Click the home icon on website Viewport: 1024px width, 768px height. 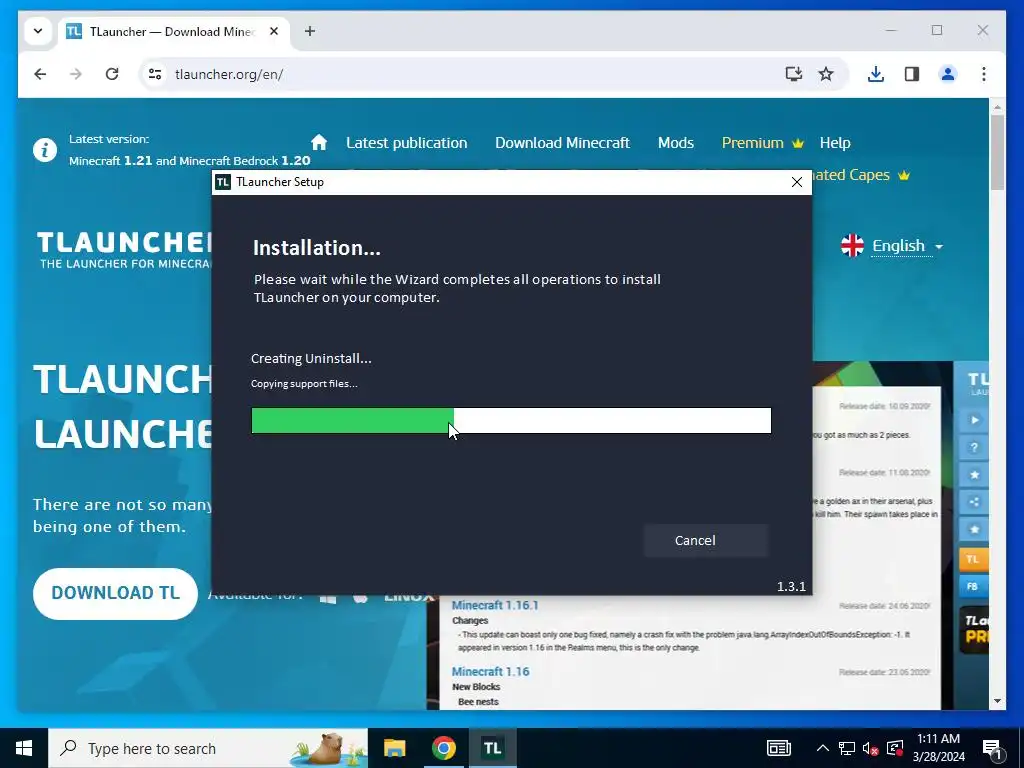319,142
